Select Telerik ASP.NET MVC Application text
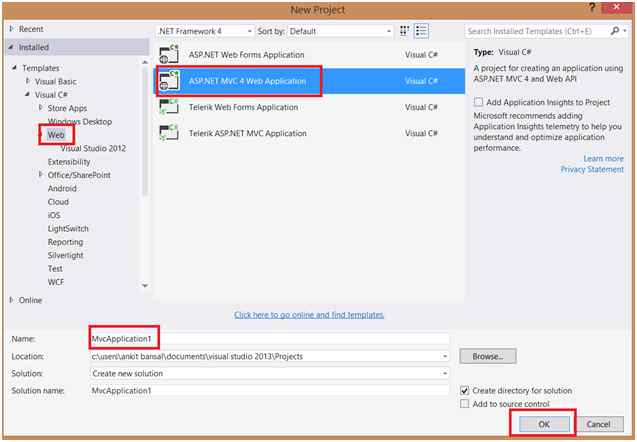 click(247, 133)
